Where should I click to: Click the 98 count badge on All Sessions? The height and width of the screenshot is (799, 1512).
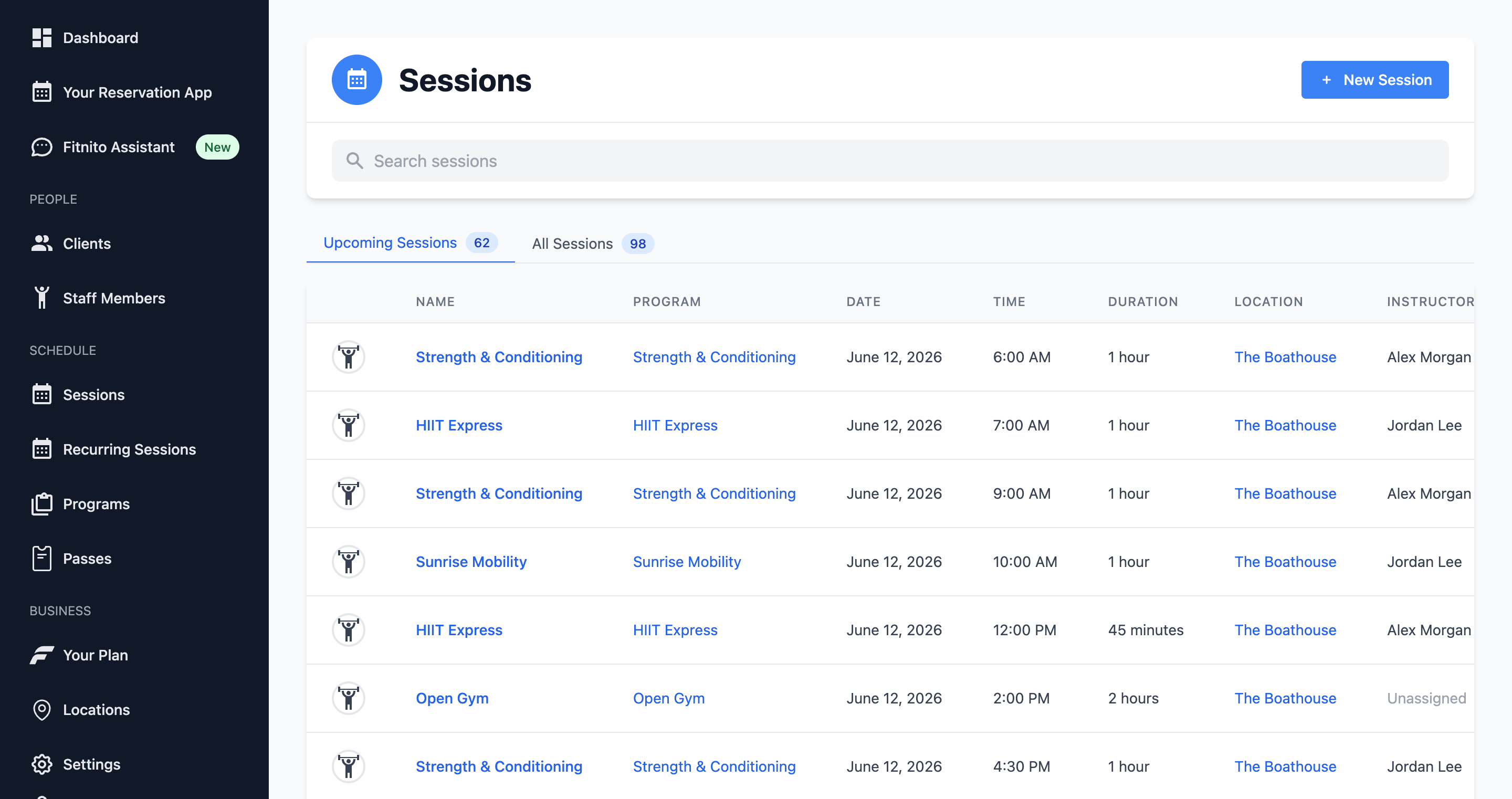click(638, 244)
